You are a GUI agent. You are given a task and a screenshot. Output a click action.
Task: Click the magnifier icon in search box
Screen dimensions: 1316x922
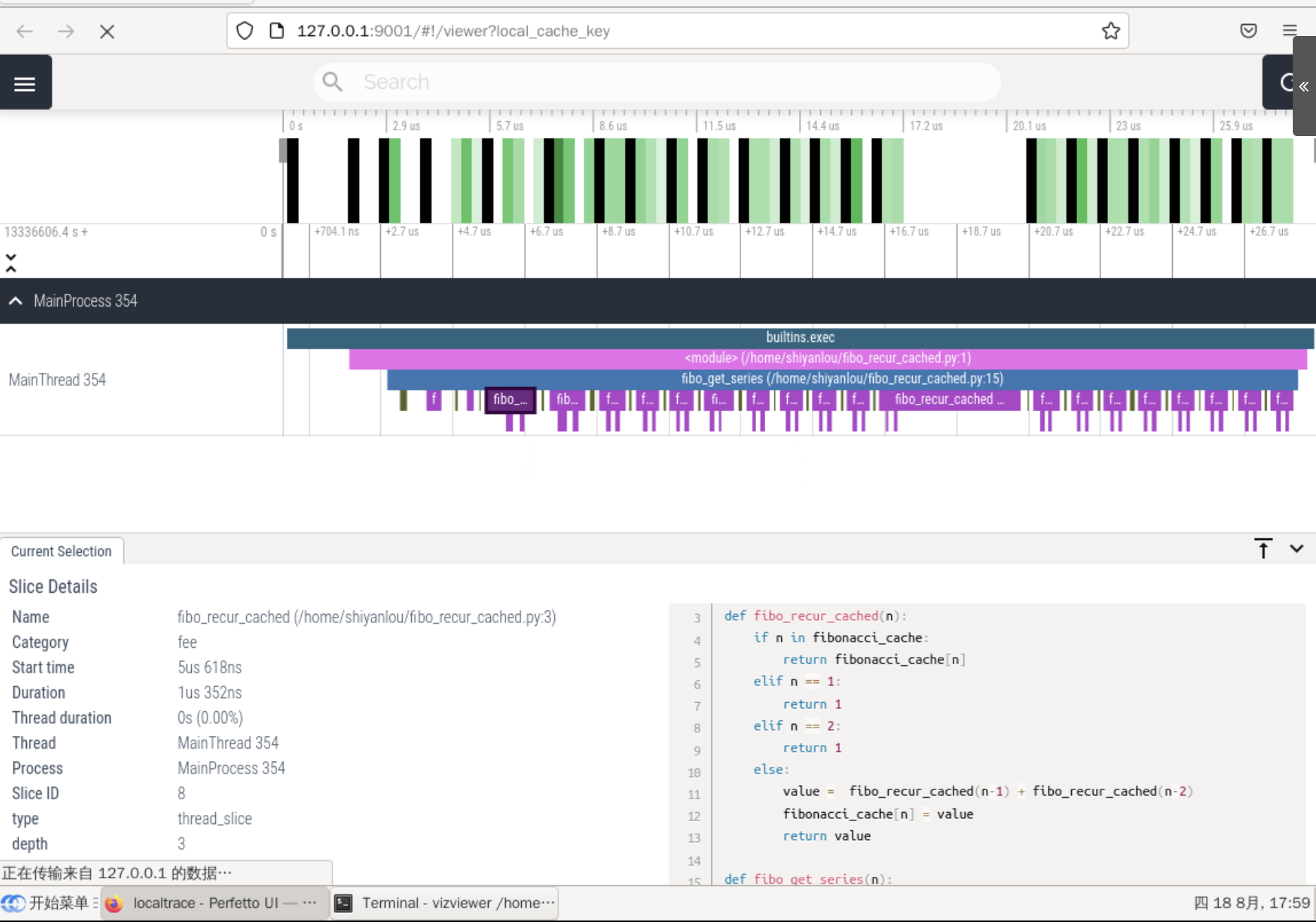click(332, 82)
